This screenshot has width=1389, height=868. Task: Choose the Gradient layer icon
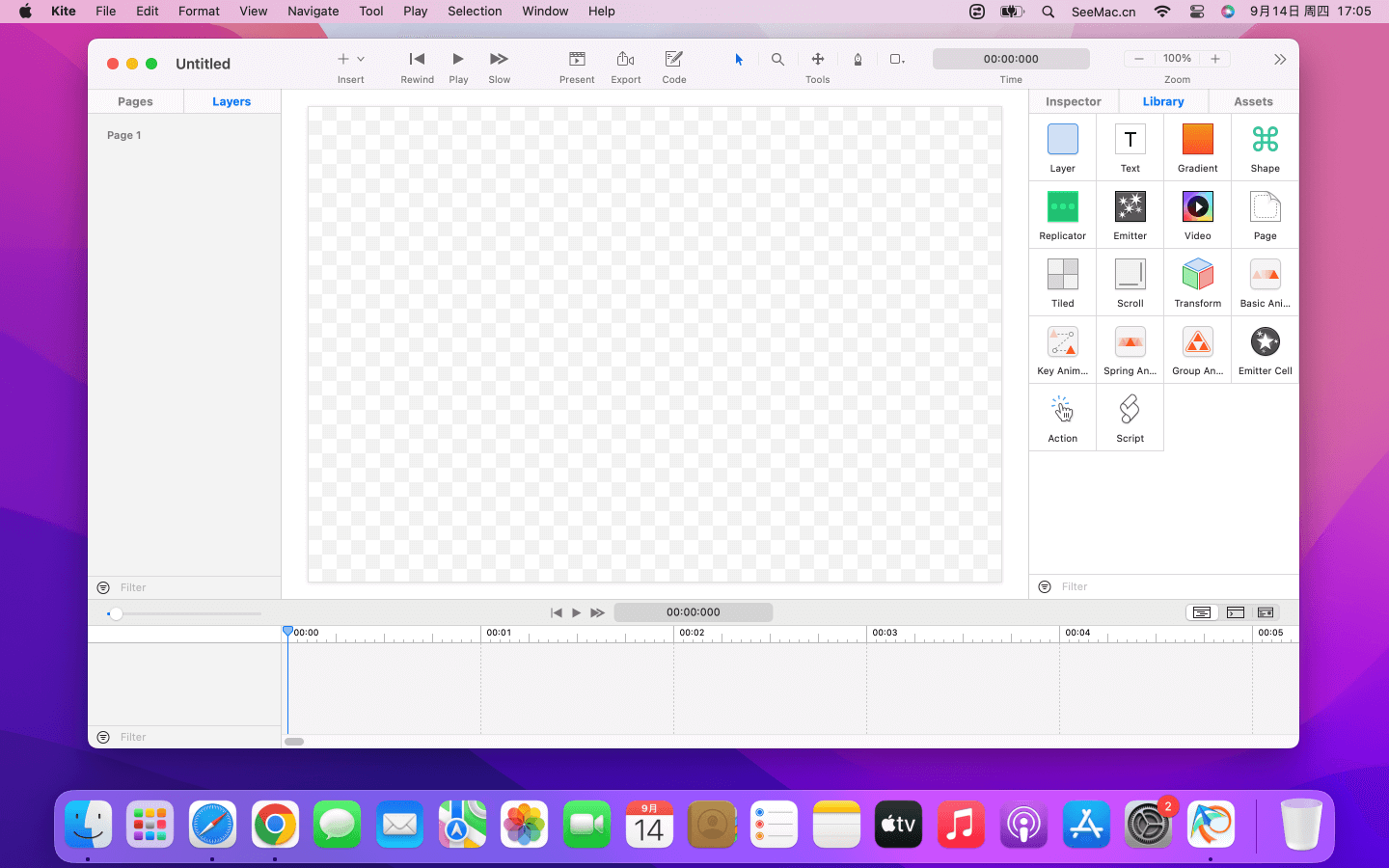click(1197, 140)
